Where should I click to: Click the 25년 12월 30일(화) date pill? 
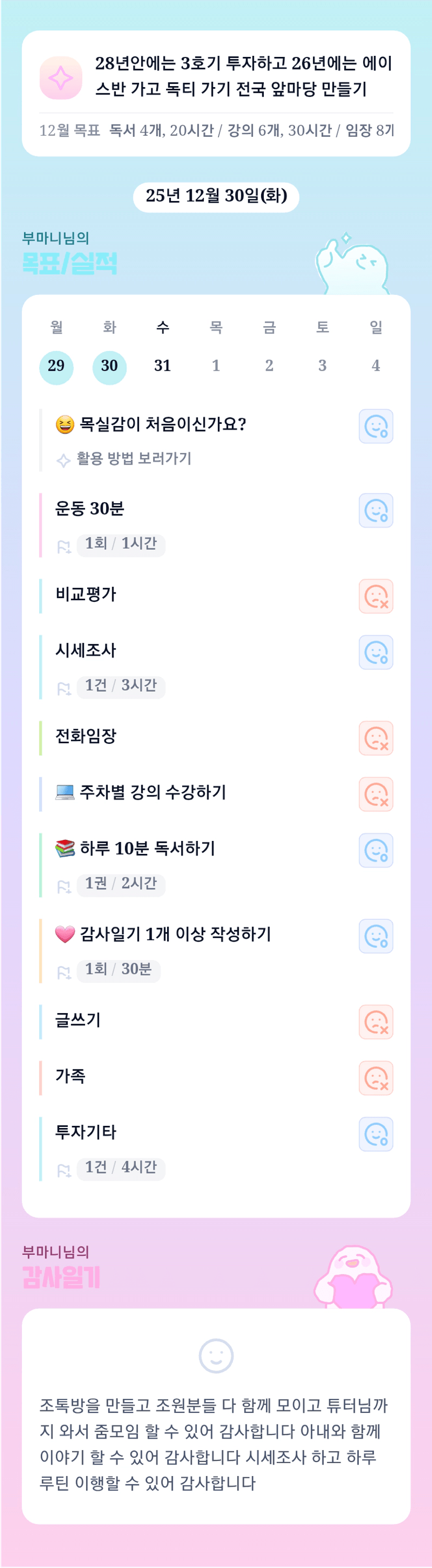(216, 197)
